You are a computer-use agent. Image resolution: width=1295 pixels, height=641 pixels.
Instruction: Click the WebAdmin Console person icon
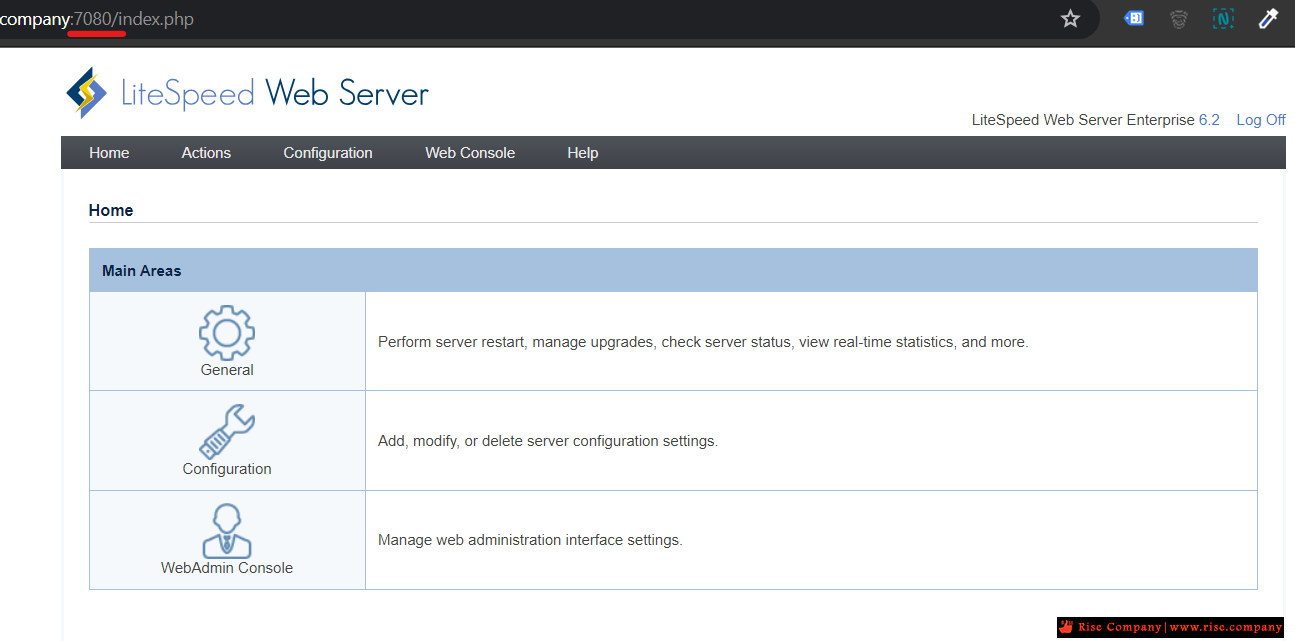coord(227,530)
